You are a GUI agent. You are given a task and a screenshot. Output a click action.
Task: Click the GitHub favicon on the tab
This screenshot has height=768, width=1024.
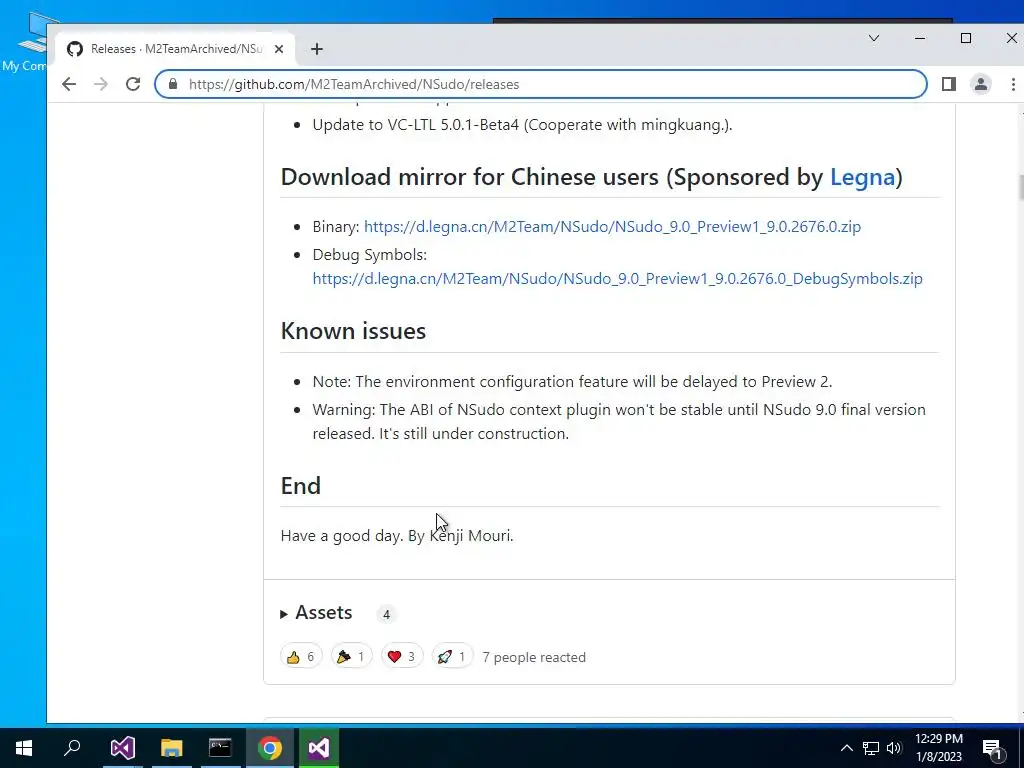[x=75, y=49]
